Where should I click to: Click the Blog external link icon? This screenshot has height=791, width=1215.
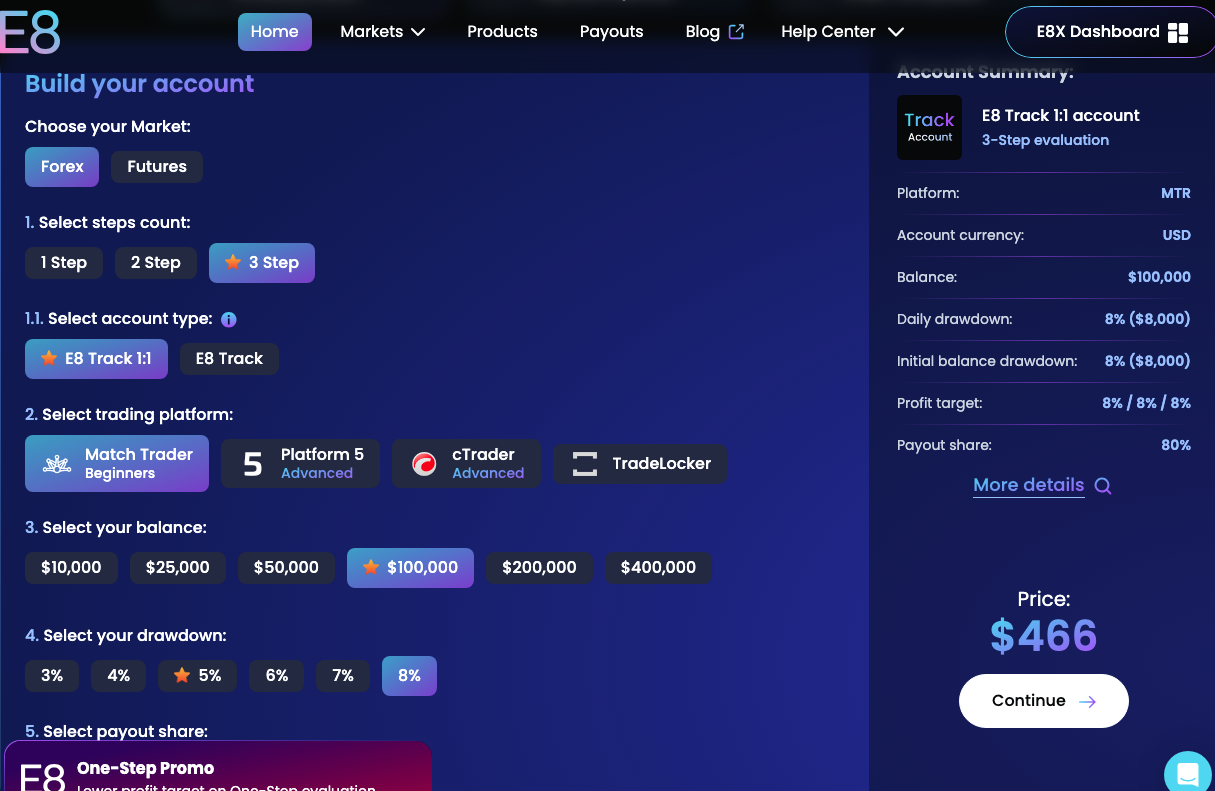(x=737, y=31)
